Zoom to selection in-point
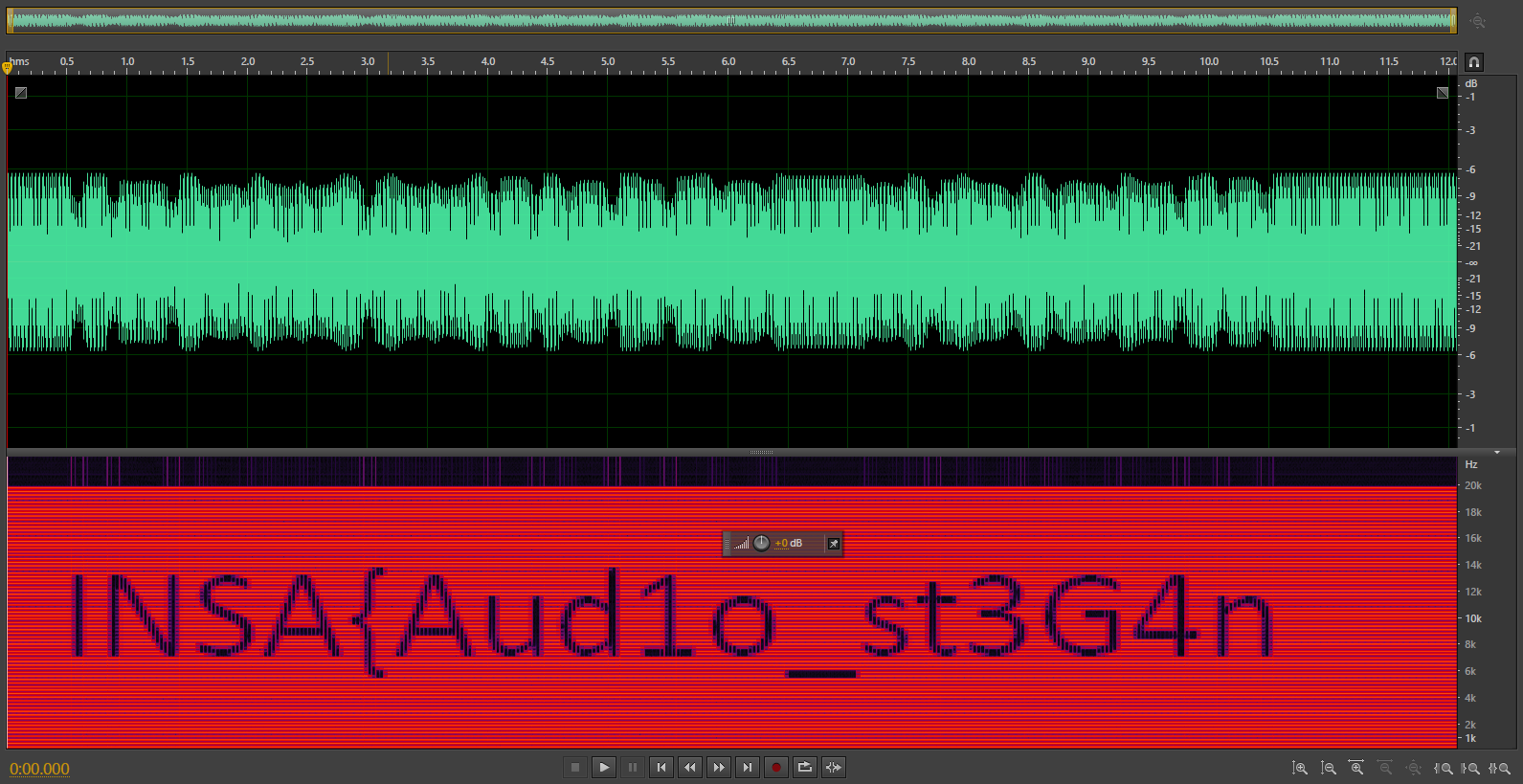 (1443, 768)
